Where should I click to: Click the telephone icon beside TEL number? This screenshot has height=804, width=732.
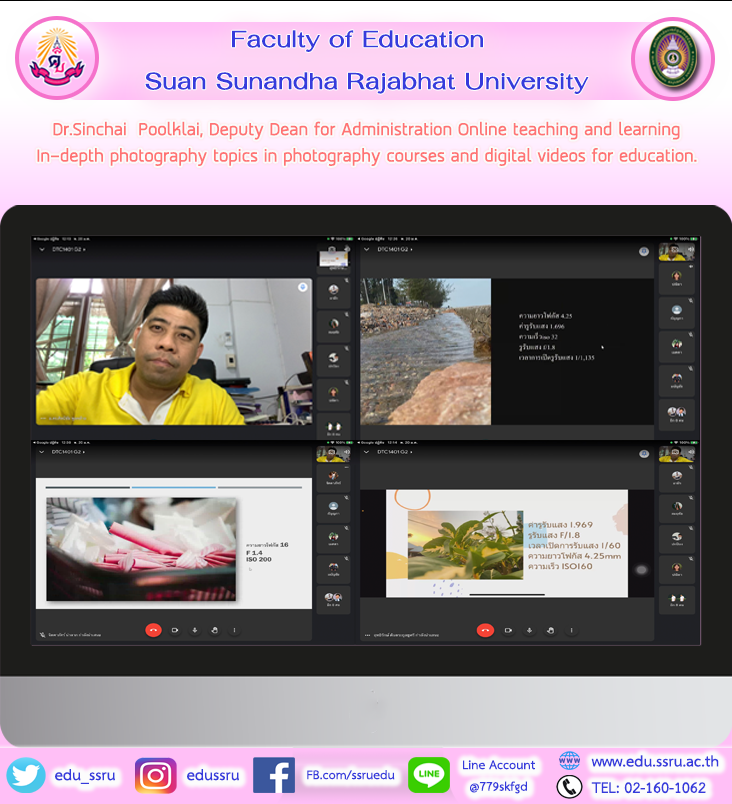click(x=569, y=788)
